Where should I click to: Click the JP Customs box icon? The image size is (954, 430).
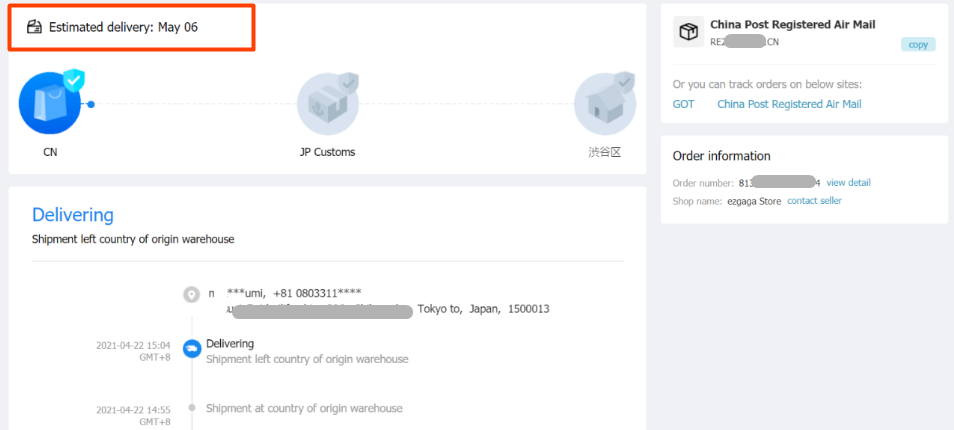tap(327, 104)
